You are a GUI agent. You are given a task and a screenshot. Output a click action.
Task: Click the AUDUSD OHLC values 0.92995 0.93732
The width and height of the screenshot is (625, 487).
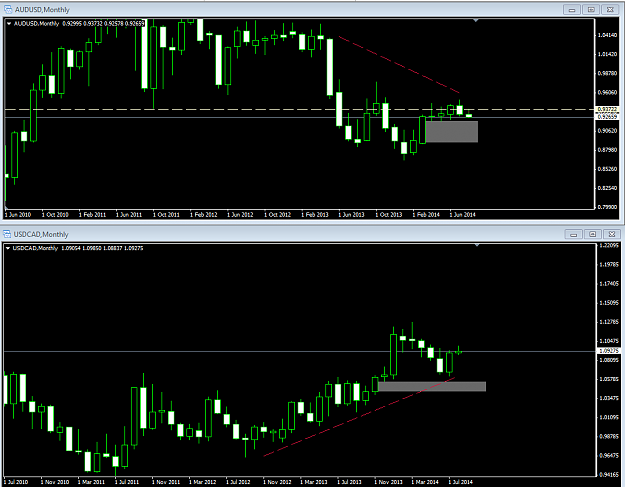83,24
